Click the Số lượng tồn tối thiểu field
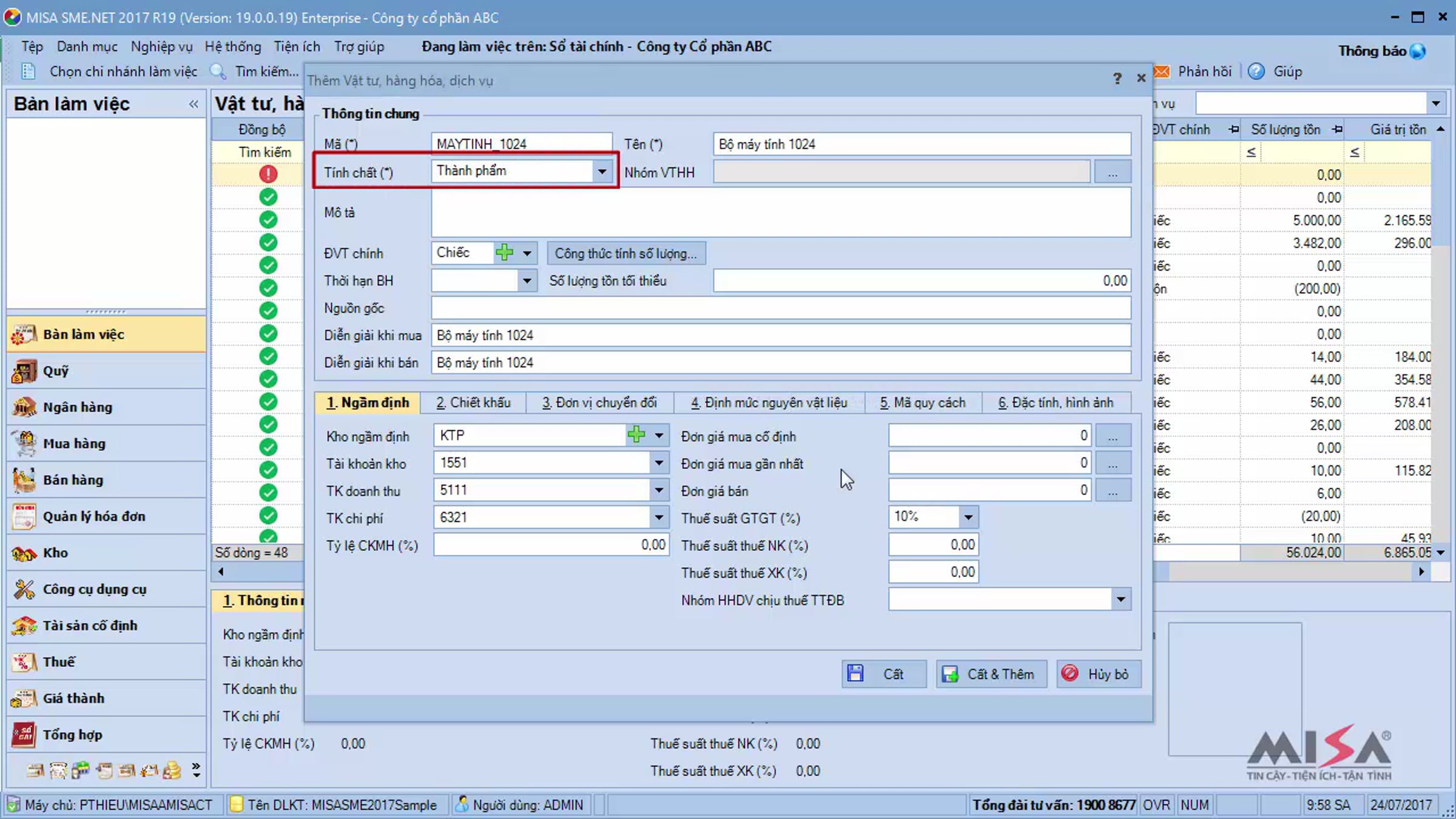Viewport: 1456px width, 819px height. pos(922,280)
